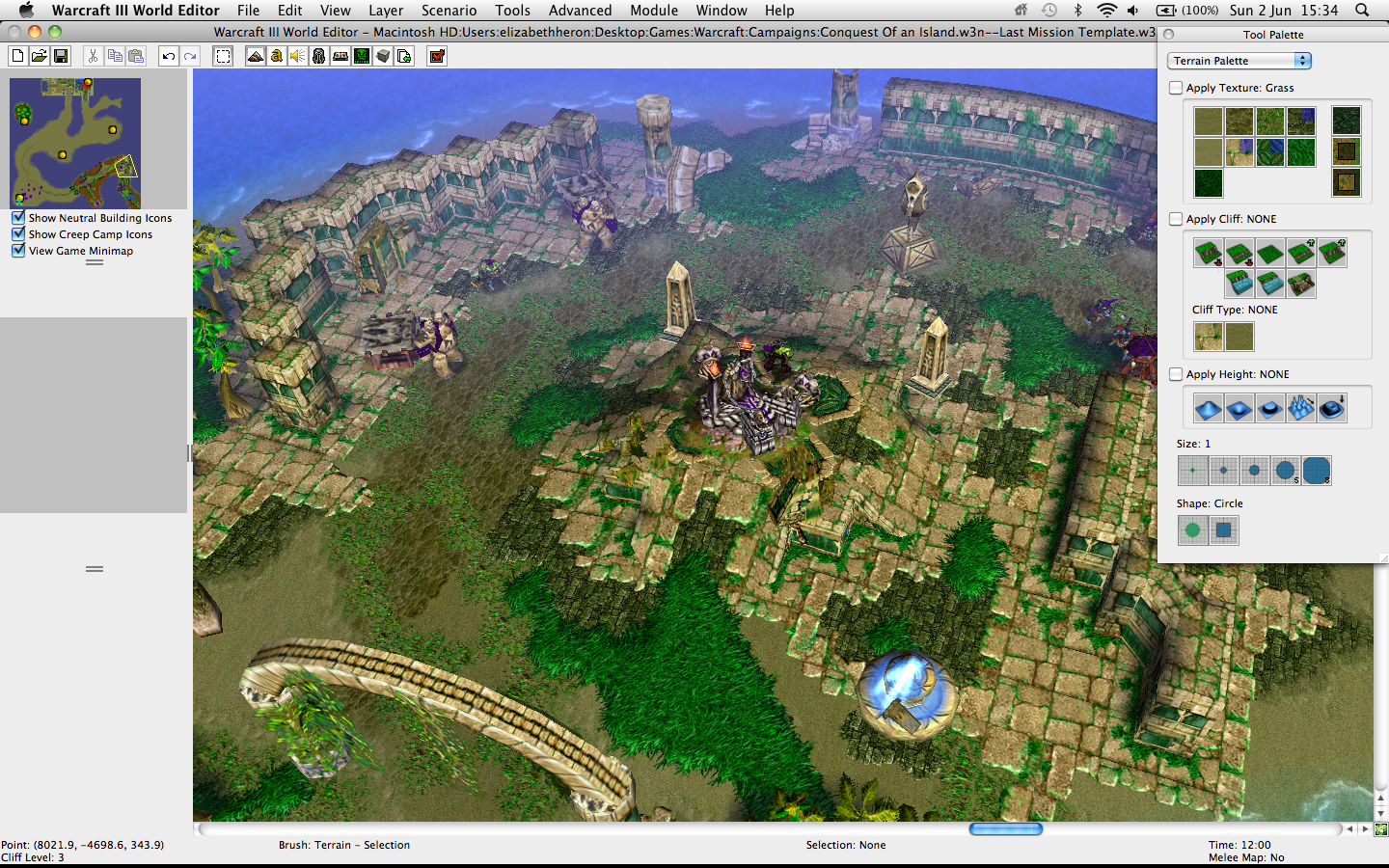Image resolution: width=1389 pixels, height=868 pixels.
Task: Toggle Show Neutral Building Icons checkbox
Action: (18, 218)
